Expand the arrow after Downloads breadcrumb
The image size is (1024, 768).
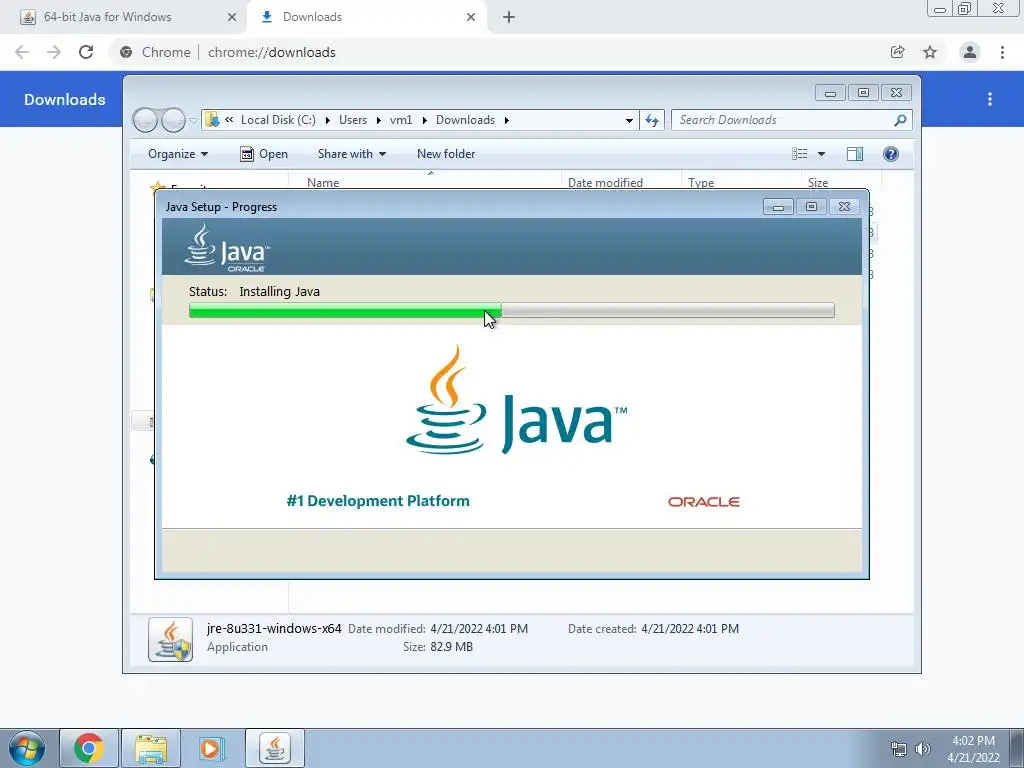(x=507, y=120)
